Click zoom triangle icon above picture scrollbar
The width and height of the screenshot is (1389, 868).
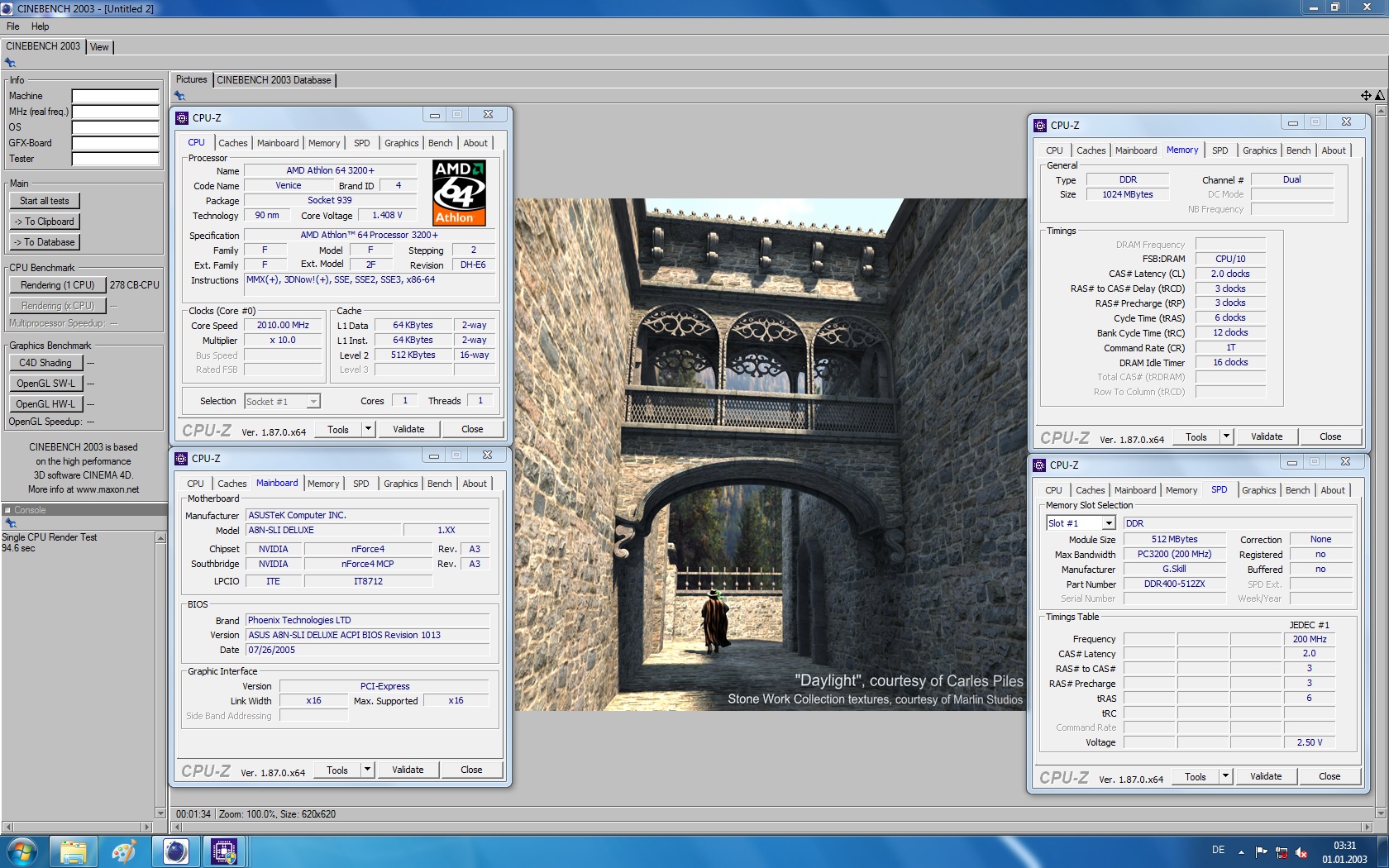(1379, 96)
